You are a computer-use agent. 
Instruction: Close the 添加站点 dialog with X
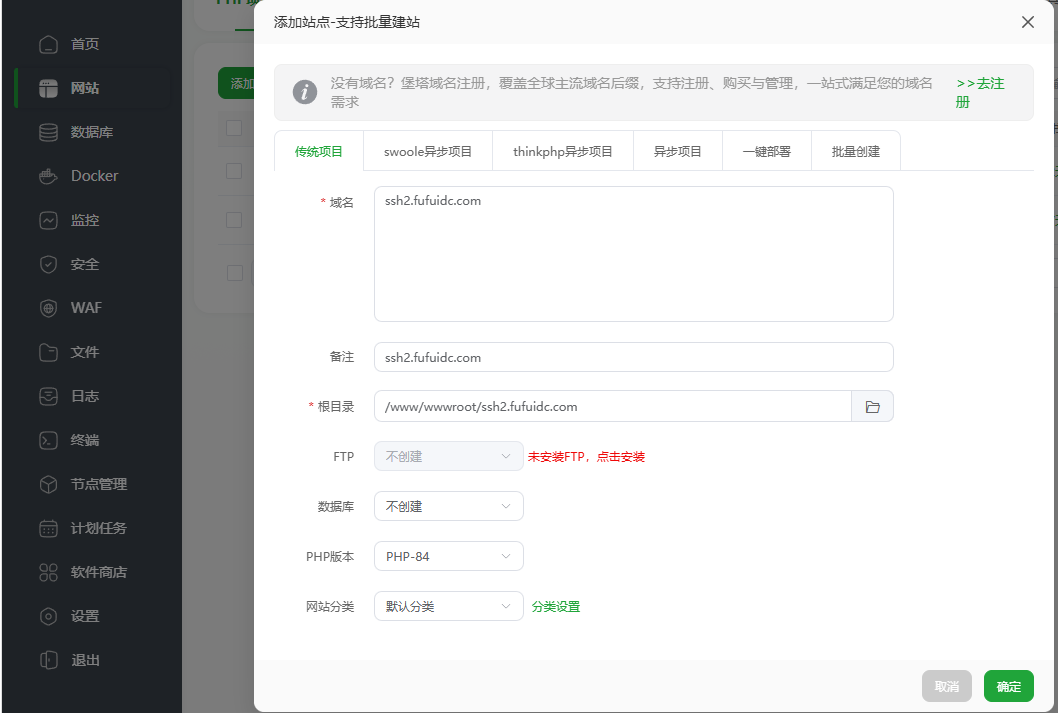pos(1028,22)
